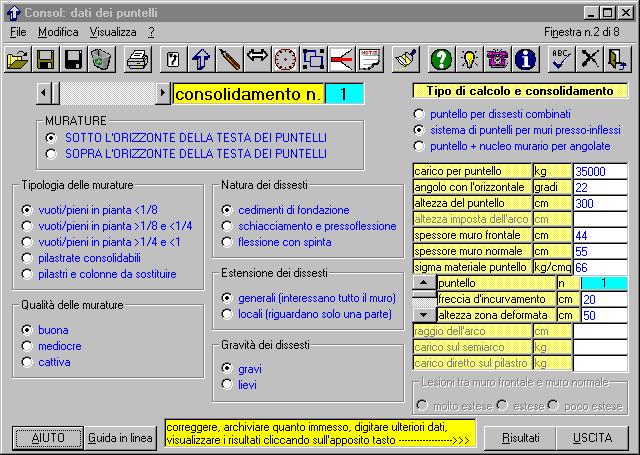Viewport: 640px width, 455px height.
Task: Select 'puntello per dissesti combinati' option
Action: tap(419, 114)
